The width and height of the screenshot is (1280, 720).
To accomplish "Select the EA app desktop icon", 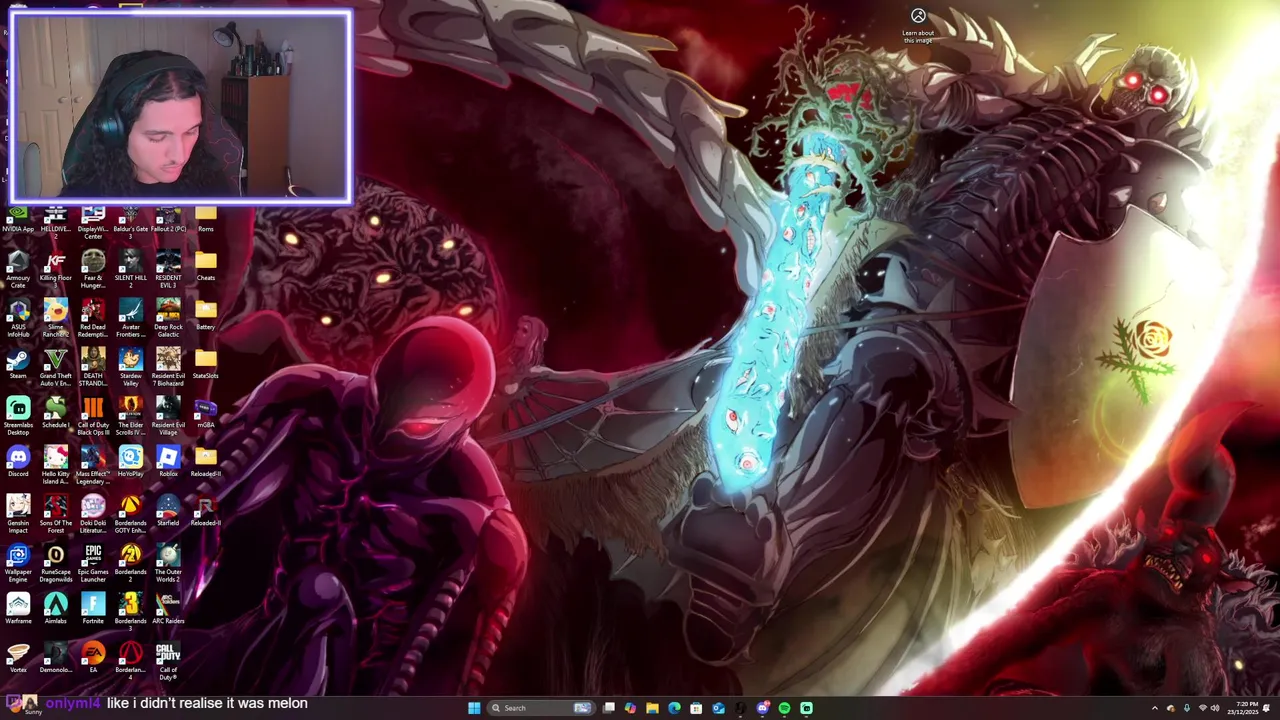I will 93,659.
